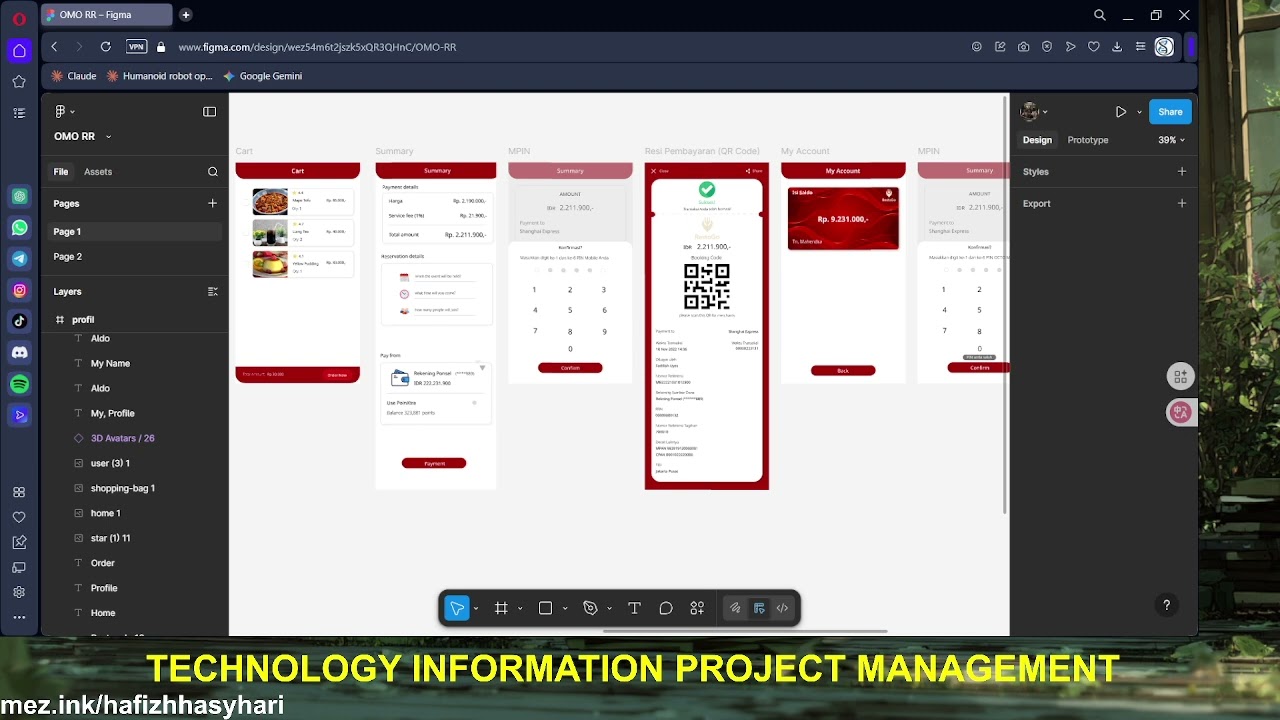Open the help menu

pos(1166,605)
